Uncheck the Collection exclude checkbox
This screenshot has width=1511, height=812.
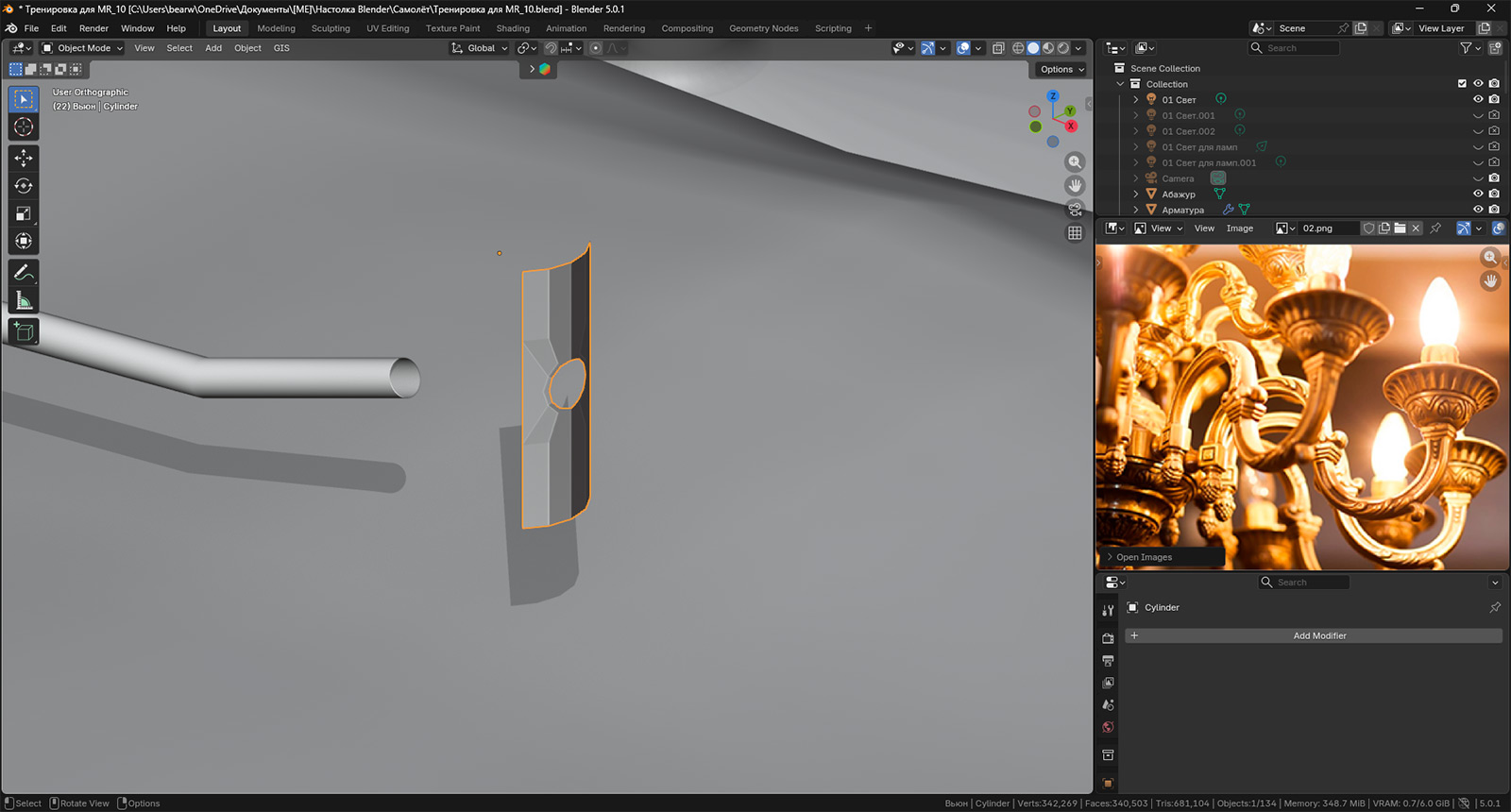point(1462,84)
